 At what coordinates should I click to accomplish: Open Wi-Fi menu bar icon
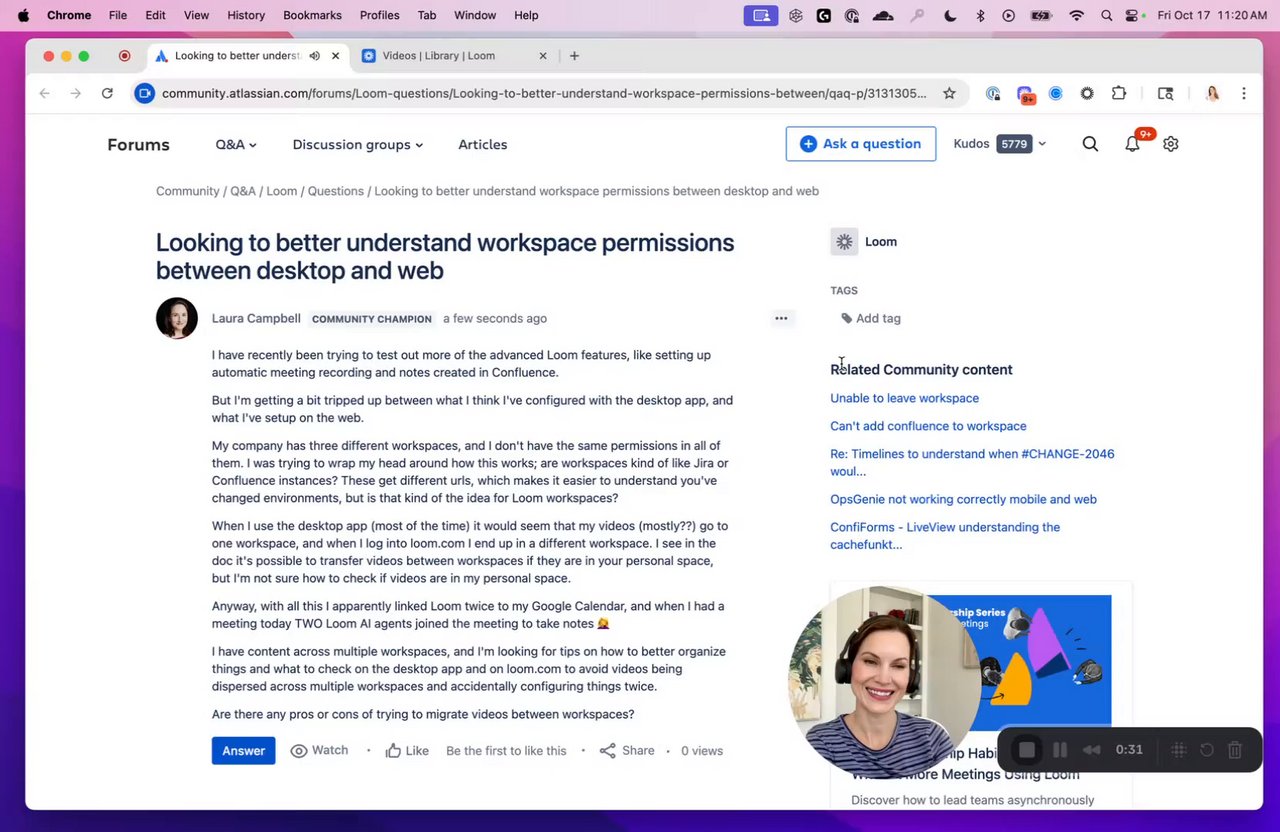point(1076,15)
